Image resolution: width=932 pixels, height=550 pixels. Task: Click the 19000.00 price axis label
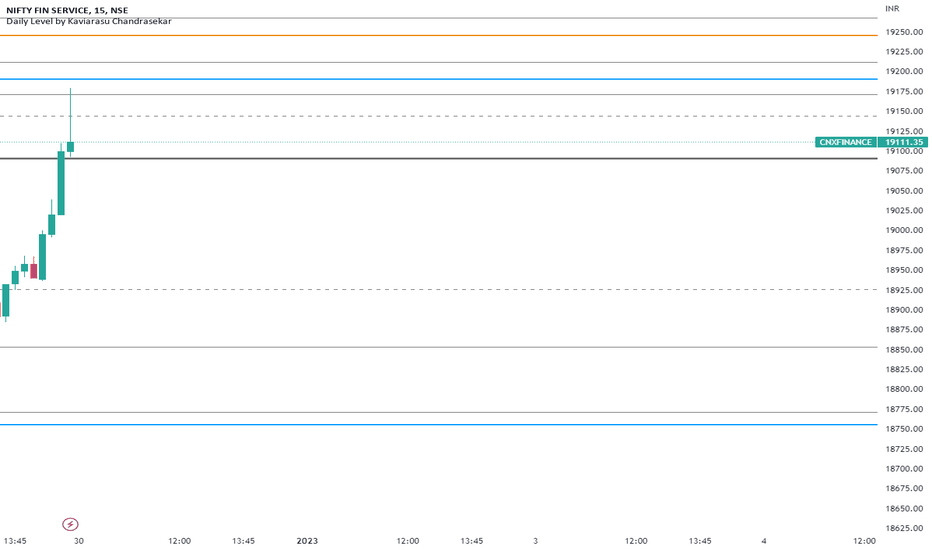click(904, 230)
